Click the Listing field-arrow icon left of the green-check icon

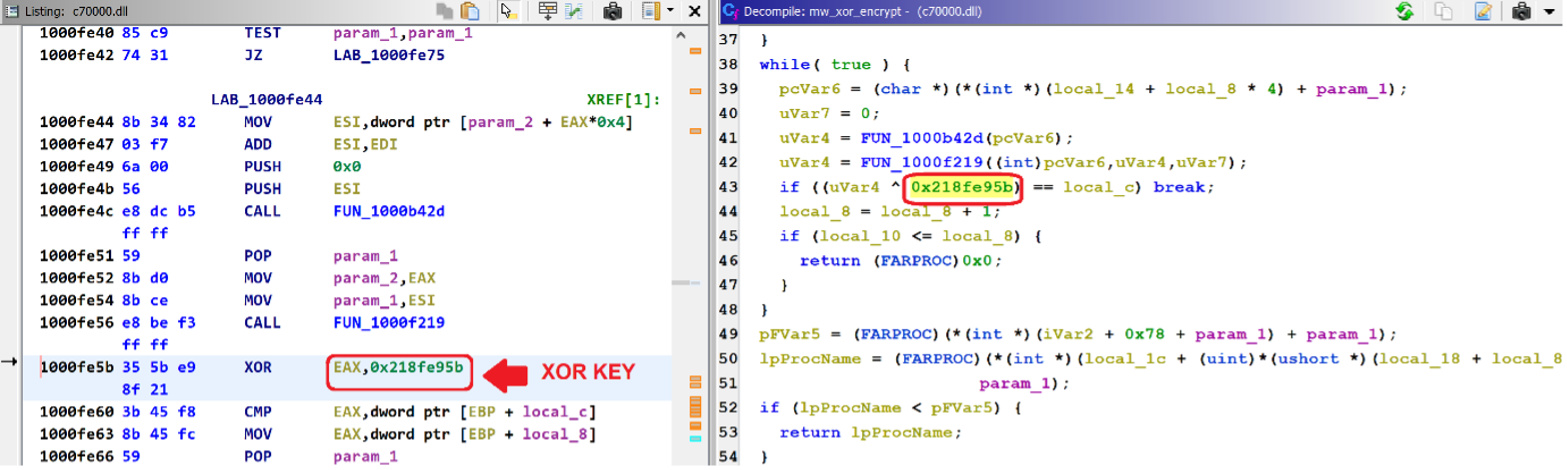click(548, 12)
